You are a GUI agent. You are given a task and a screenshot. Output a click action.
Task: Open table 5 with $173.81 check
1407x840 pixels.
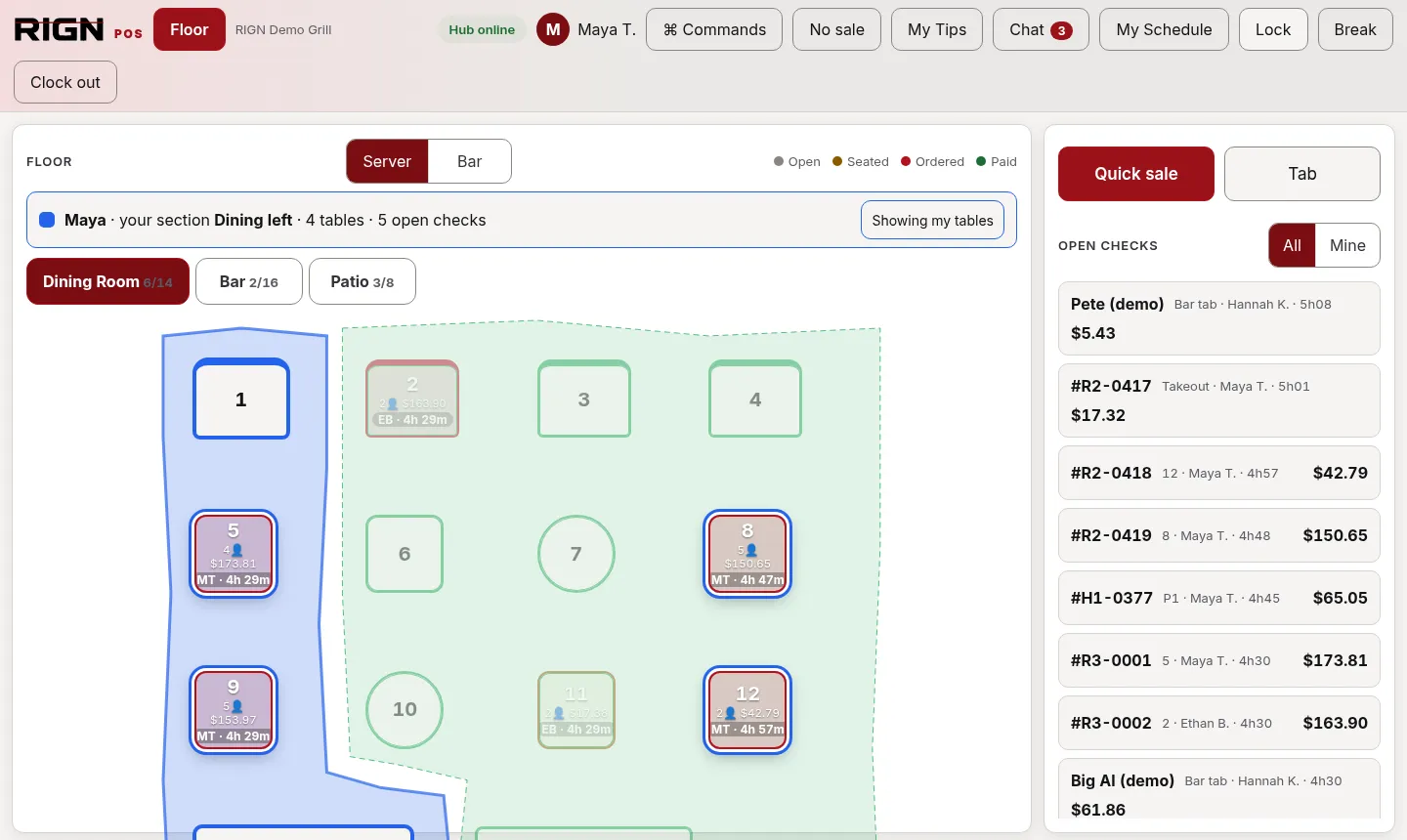tap(234, 554)
